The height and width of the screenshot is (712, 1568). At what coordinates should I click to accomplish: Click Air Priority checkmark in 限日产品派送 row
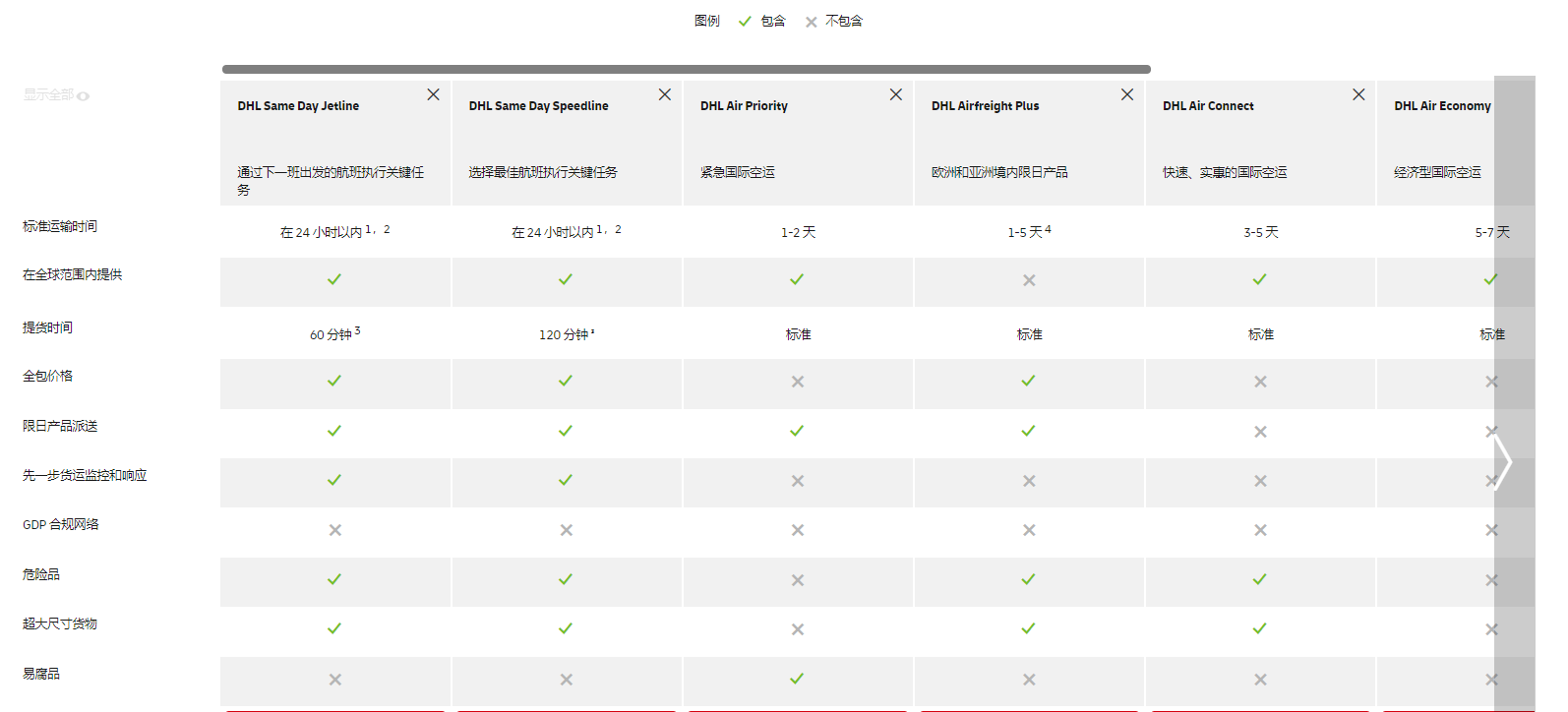coord(797,431)
